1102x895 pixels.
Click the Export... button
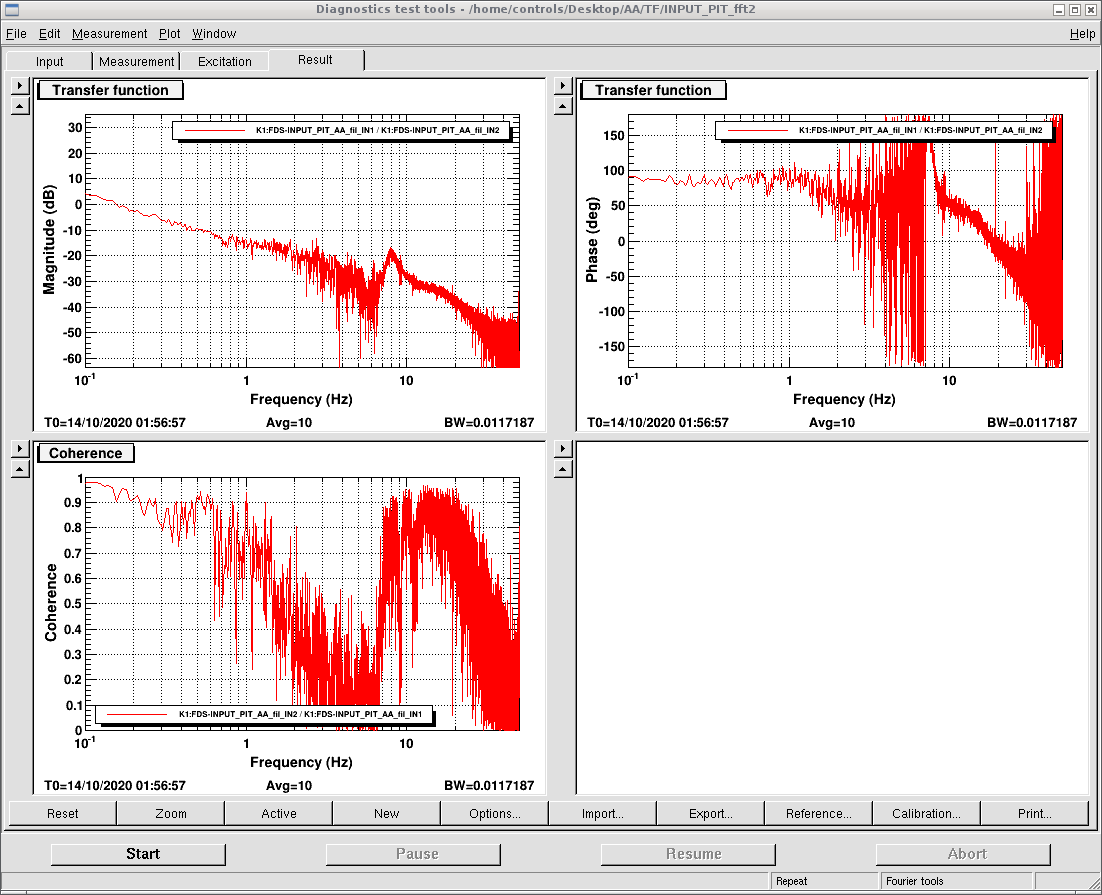(x=711, y=813)
